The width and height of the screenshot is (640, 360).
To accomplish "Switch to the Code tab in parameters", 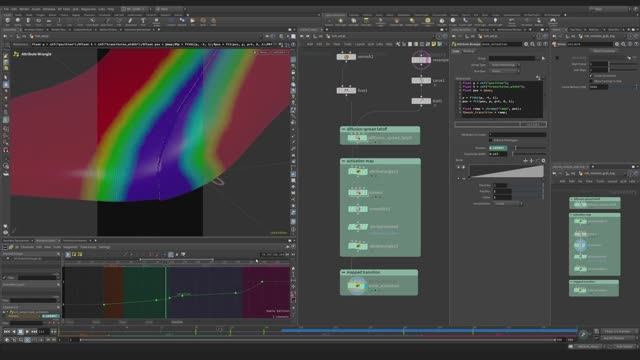I will pyautogui.click(x=456, y=51).
